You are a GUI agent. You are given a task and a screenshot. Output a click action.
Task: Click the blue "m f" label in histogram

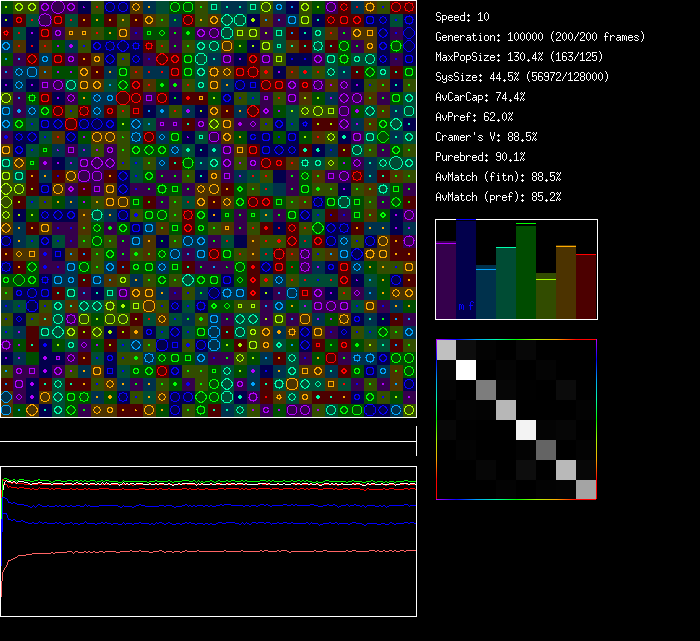465,306
